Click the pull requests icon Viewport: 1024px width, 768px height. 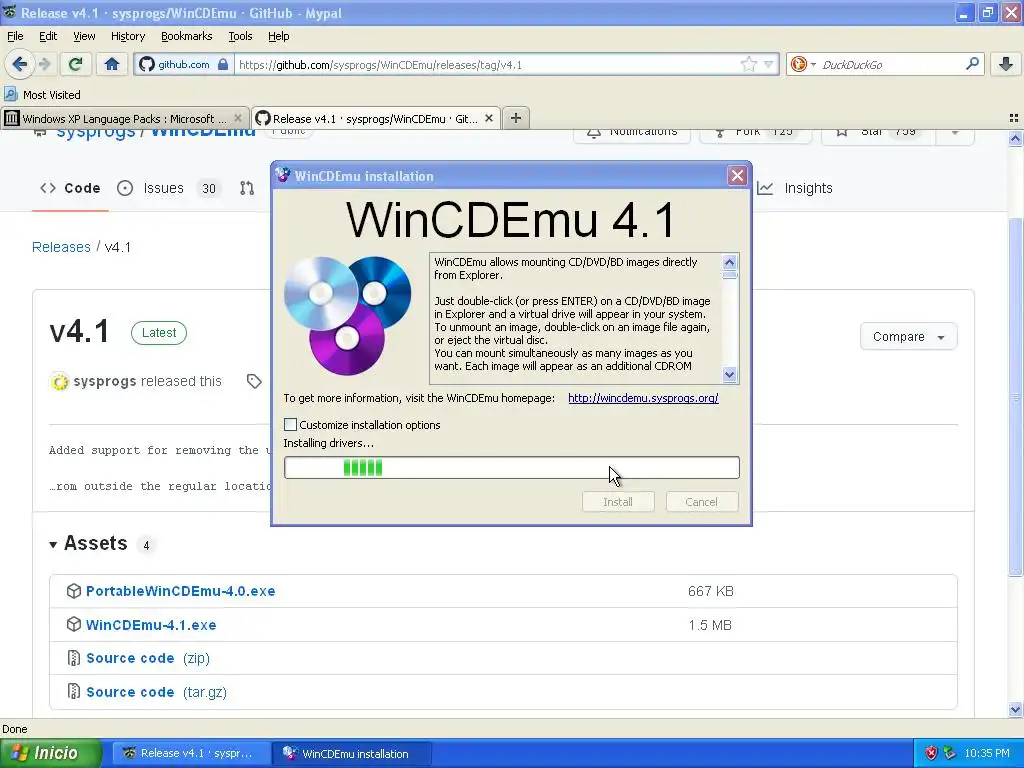247,188
